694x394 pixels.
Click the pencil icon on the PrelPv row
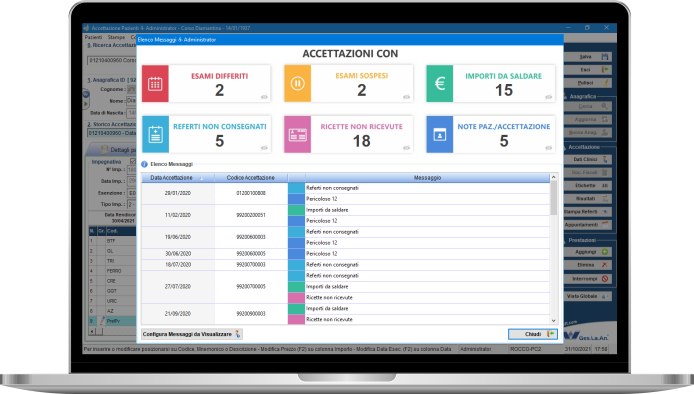click(x=102, y=321)
